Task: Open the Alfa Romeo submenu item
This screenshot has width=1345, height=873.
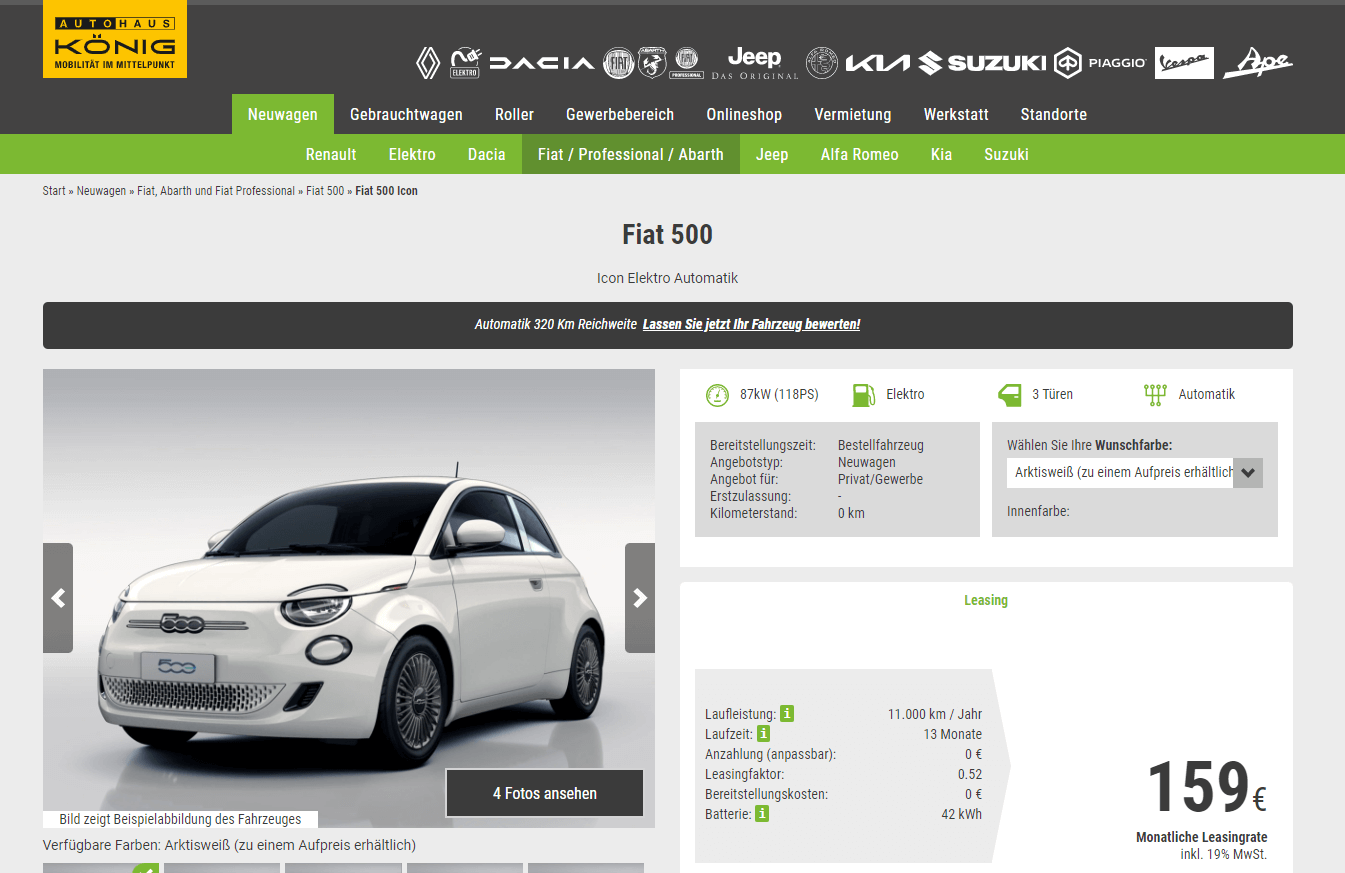Action: click(x=860, y=154)
